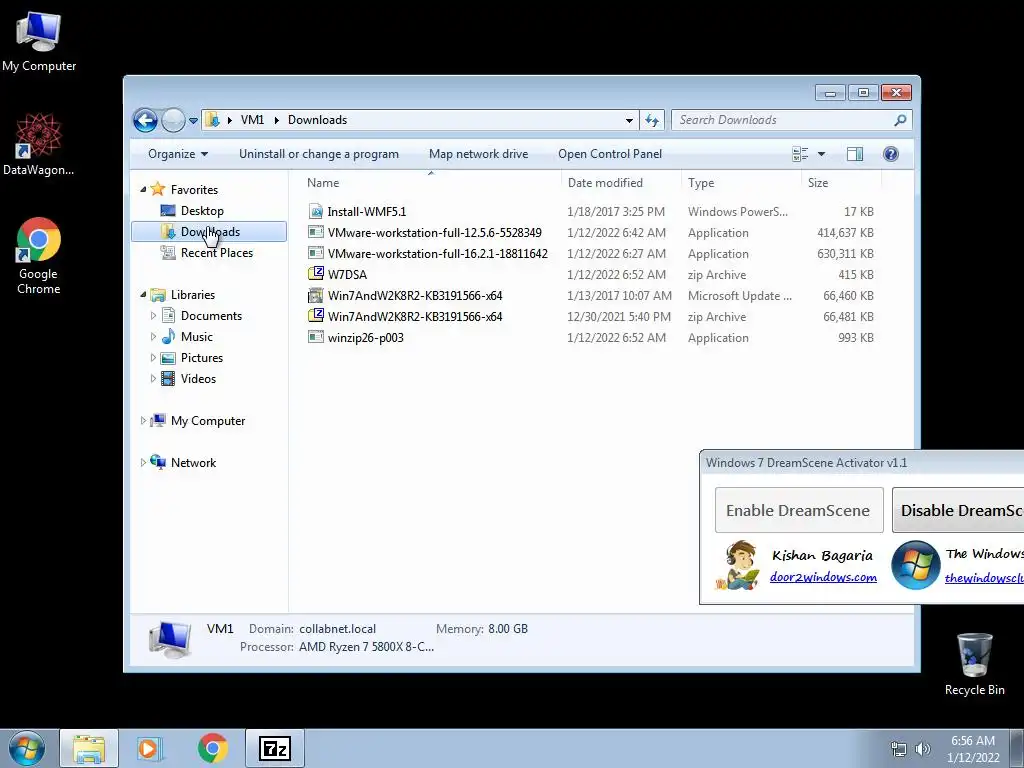
Task: Expand the Videos library
Action: click(x=153, y=379)
